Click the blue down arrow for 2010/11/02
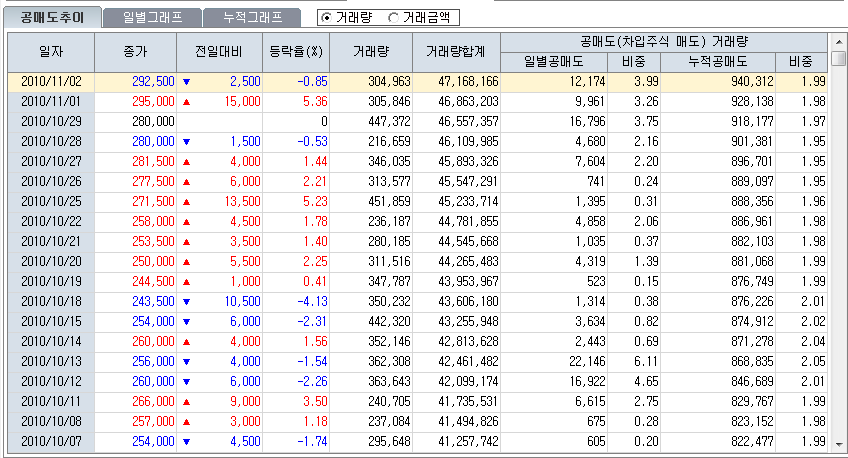848x458 pixels. point(186,81)
